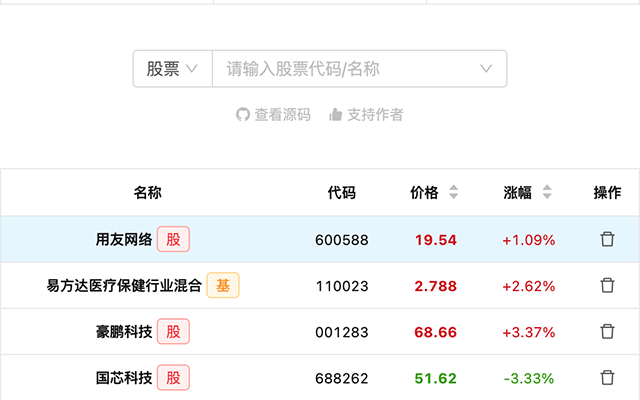This screenshot has height=400, width=640.
Task: Click the 价格 column header label
Action: 424,192
